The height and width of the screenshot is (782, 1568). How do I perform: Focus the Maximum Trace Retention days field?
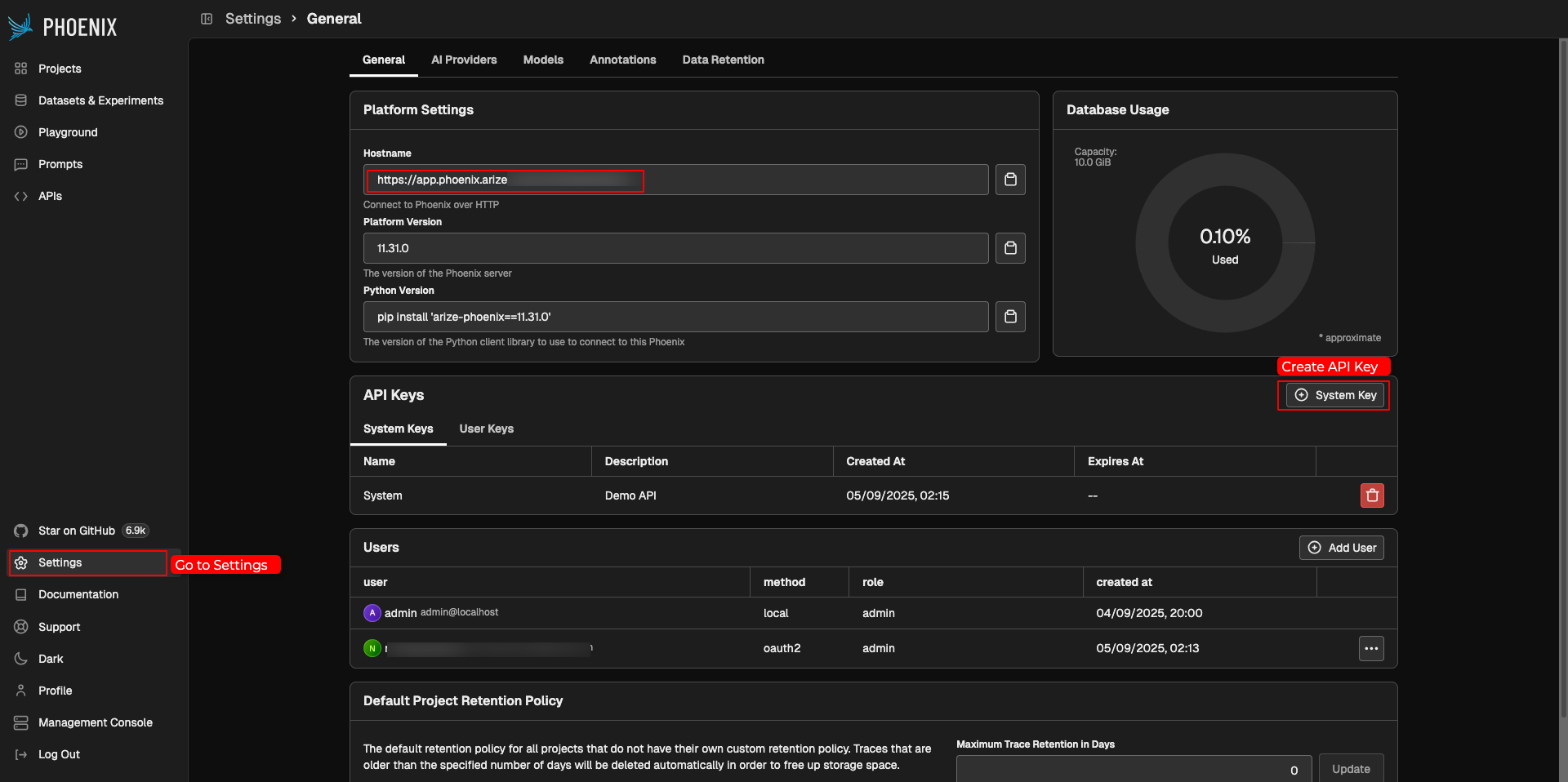click(1134, 769)
